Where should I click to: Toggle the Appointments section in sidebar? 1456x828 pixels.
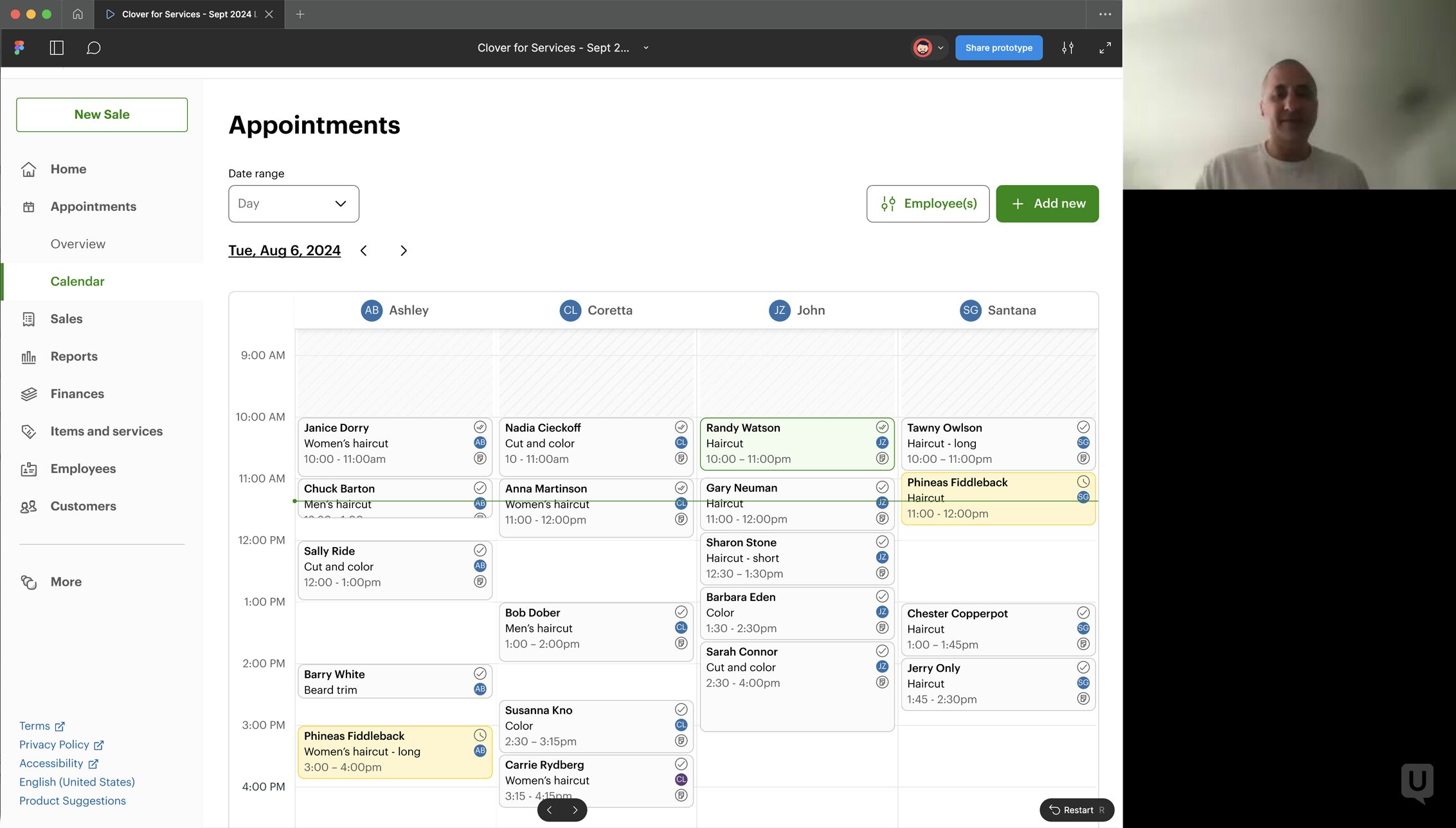click(93, 206)
